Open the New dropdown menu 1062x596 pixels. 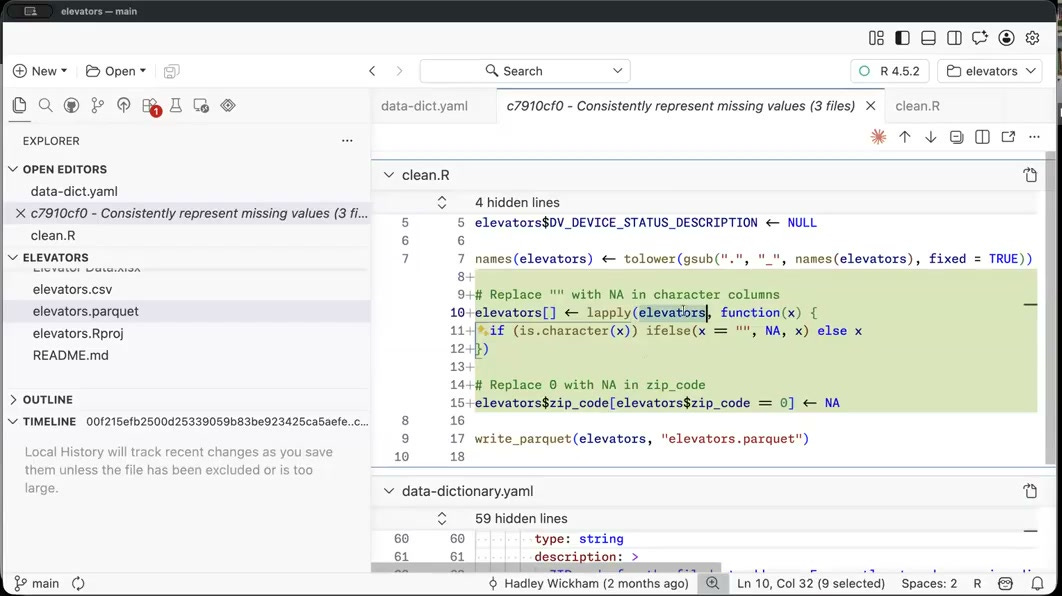(x=41, y=71)
